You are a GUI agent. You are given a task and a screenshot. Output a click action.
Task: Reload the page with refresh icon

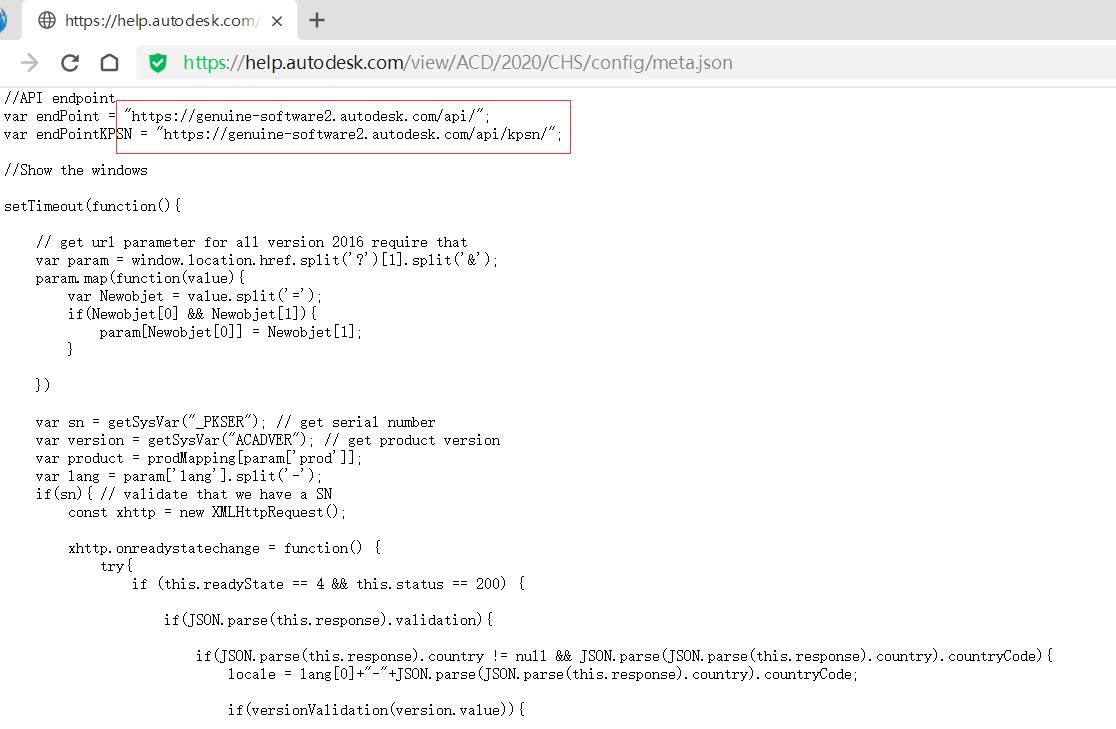click(70, 63)
